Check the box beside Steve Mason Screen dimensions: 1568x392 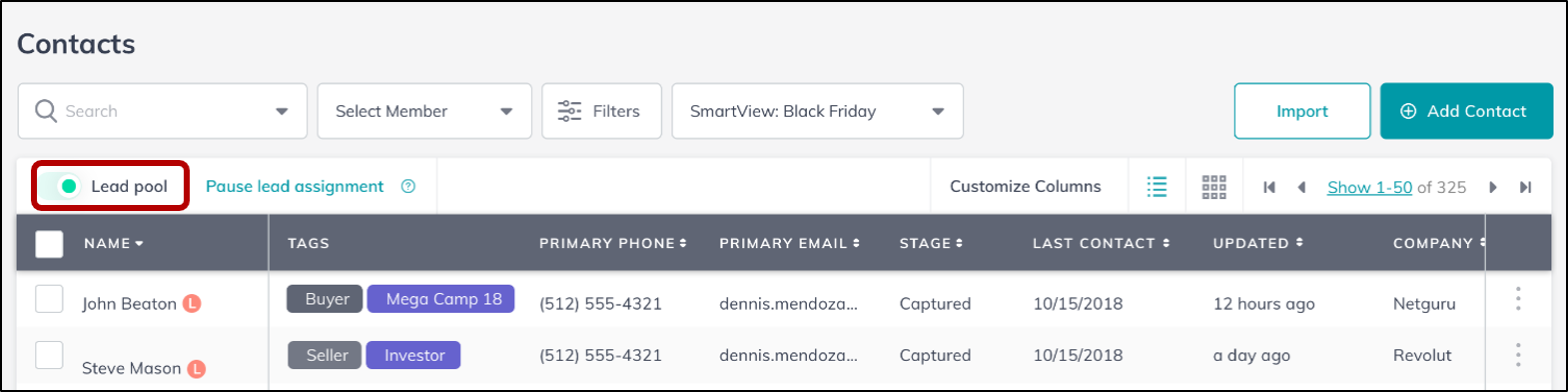pos(49,354)
